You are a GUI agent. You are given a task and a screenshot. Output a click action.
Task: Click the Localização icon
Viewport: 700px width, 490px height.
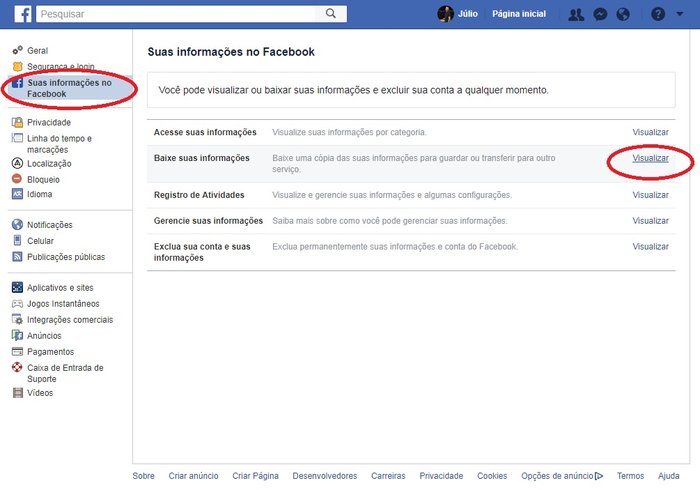(17, 163)
